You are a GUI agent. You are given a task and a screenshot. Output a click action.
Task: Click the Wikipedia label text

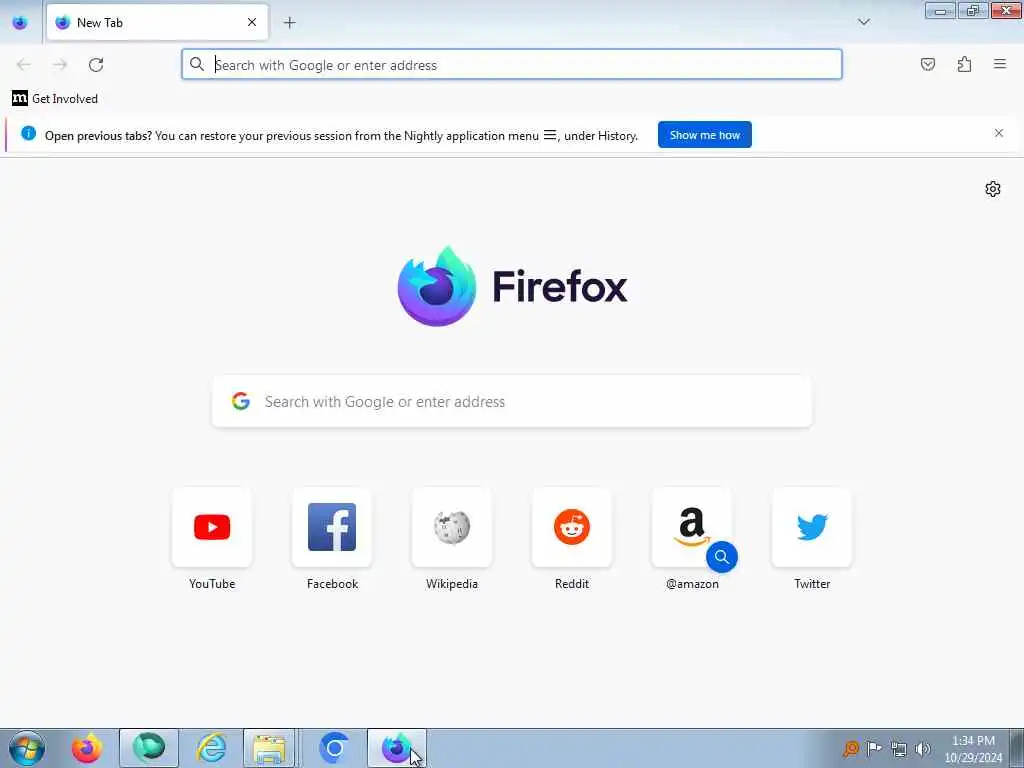coord(452,584)
